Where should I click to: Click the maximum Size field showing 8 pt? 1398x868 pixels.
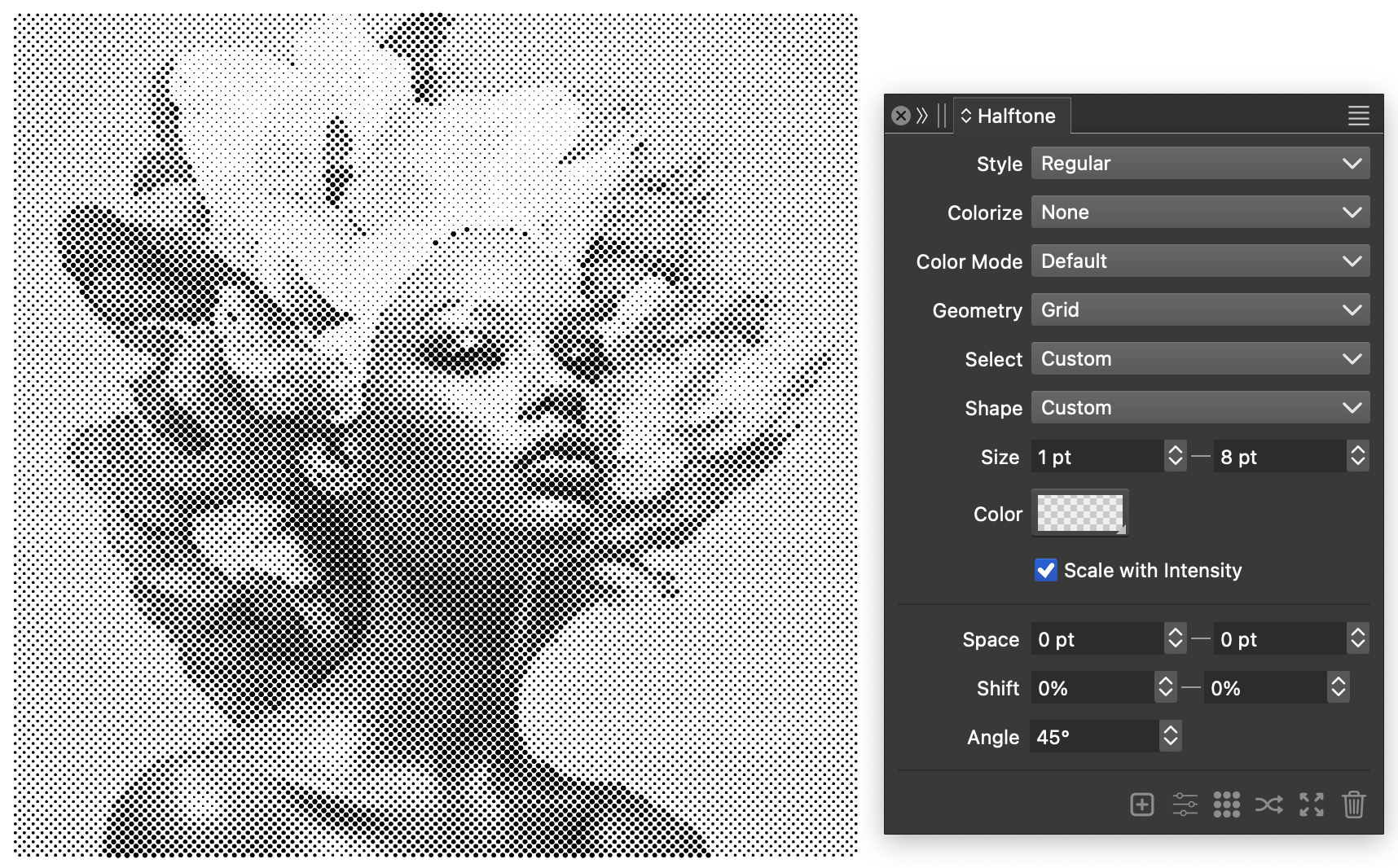coord(1279,457)
